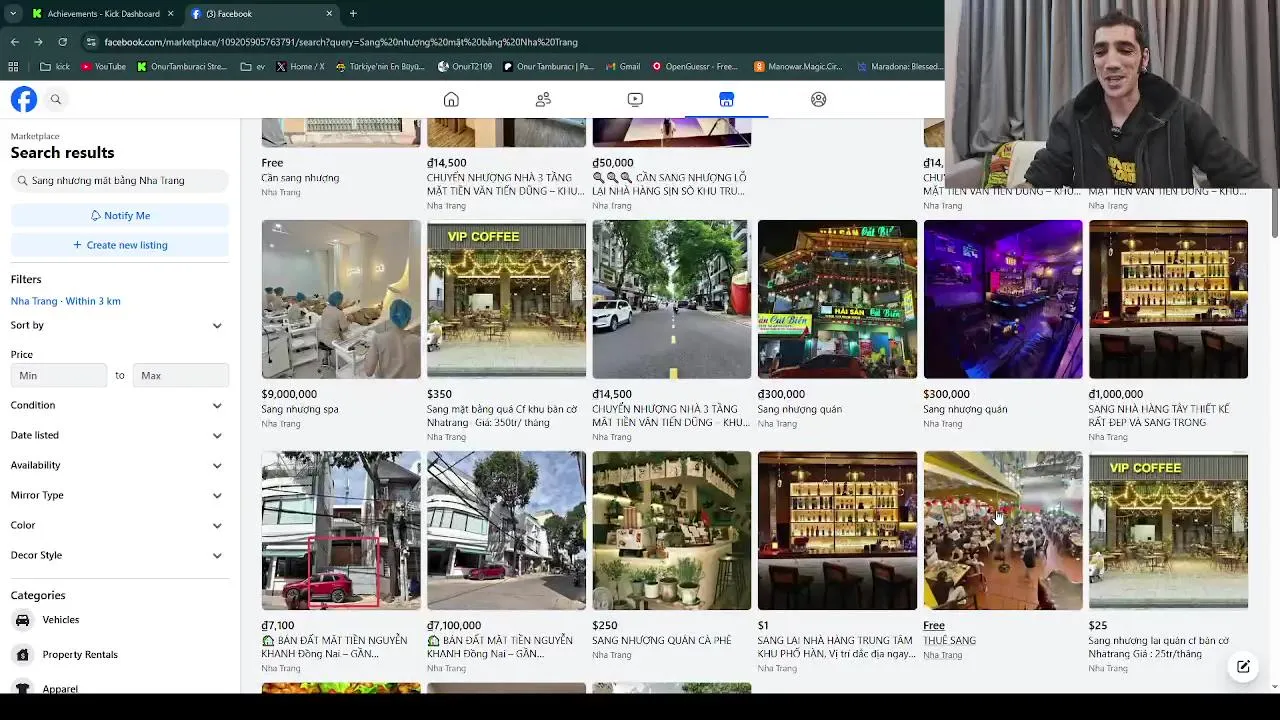Close the Facebook browser tab
The image size is (1280, 720).
coord(329,14)
